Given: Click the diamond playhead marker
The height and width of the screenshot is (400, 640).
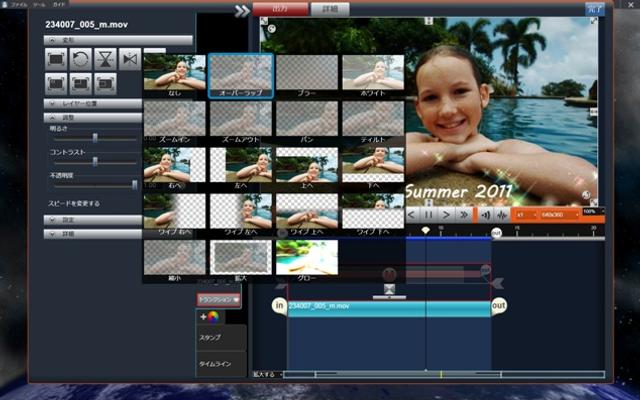Looking at the screenshot, I should [x=425, y=230].
